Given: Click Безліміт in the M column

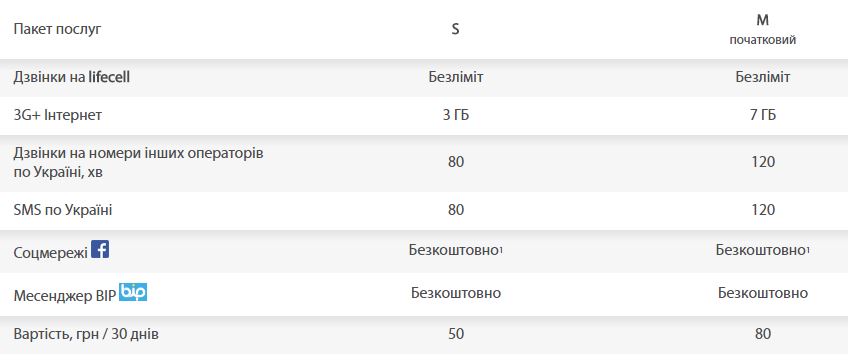Looking at the screenshot, I should (x=763, y=77).
